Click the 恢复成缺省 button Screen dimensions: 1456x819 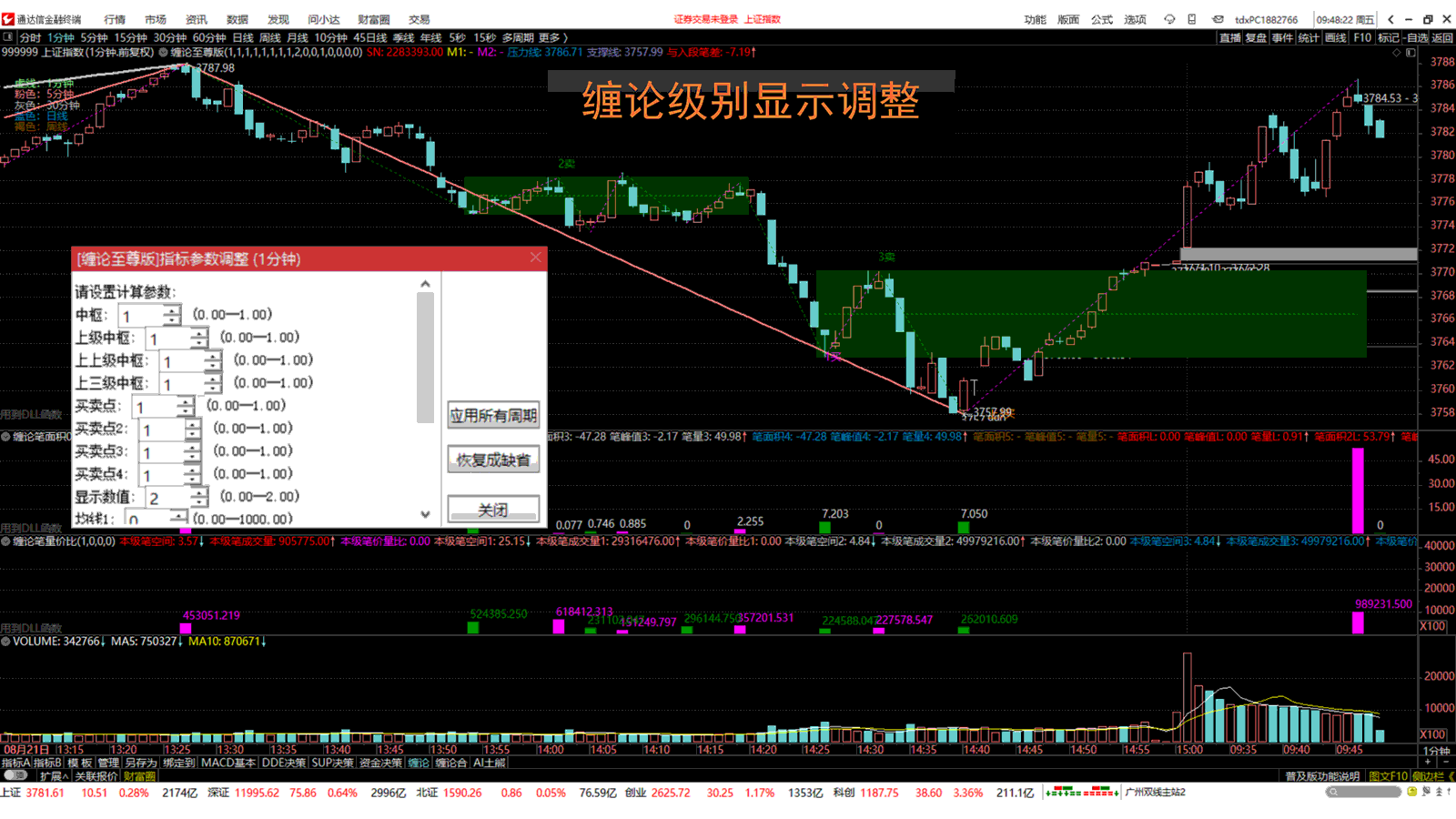click(x=493, y=460)
